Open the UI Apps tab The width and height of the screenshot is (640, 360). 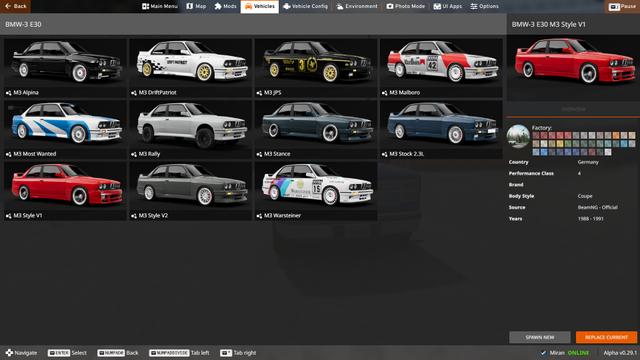coord(447,6)
